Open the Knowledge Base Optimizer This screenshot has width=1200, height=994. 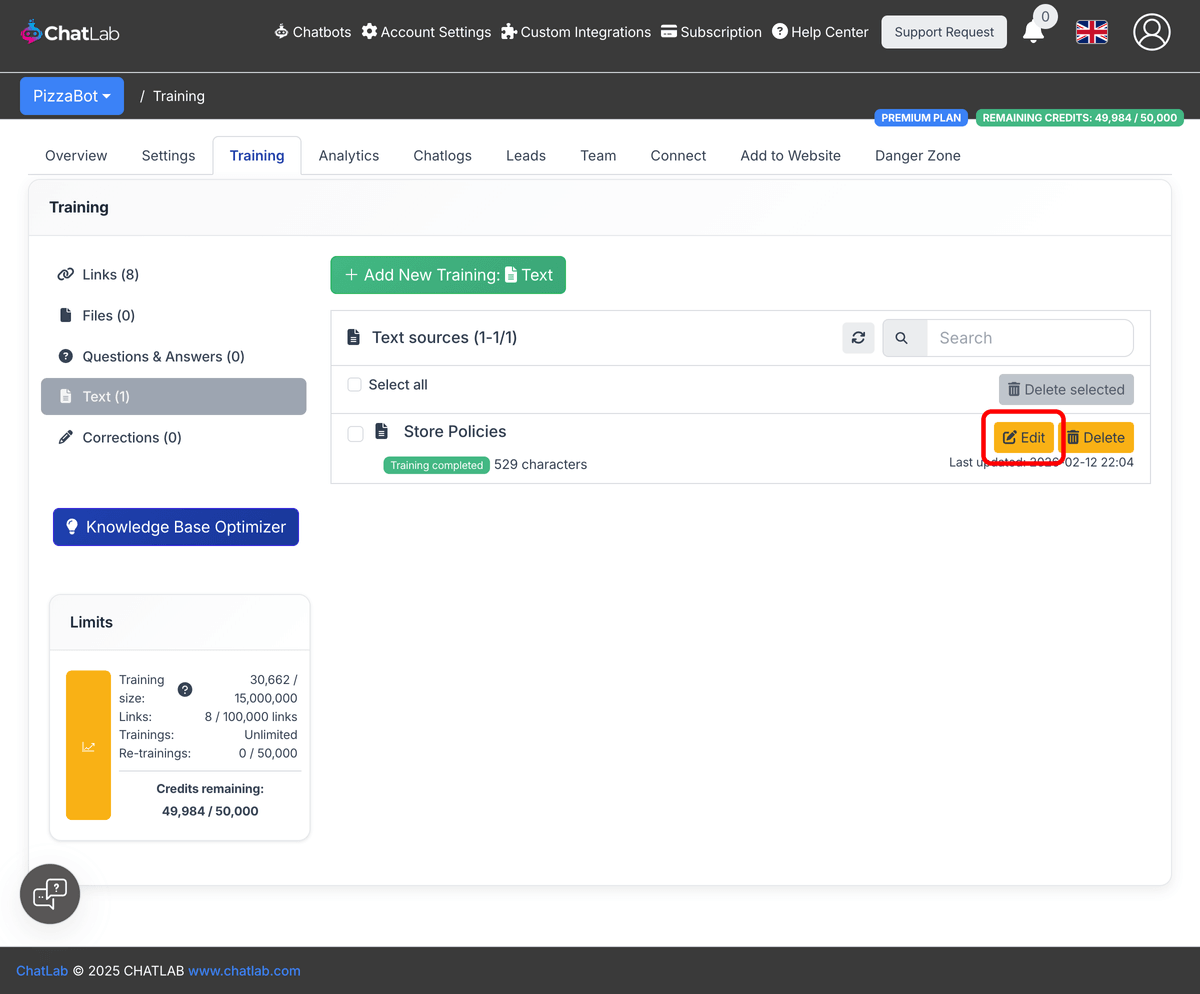[176, 527]
